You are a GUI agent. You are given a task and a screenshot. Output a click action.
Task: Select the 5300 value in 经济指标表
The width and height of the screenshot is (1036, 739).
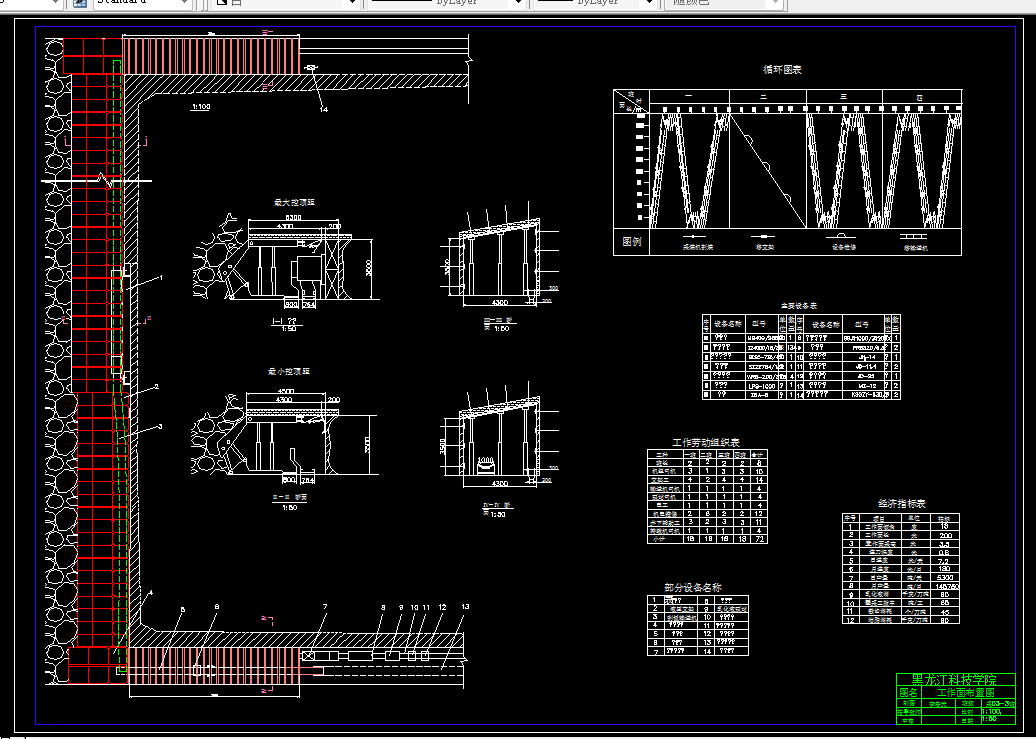944,577
